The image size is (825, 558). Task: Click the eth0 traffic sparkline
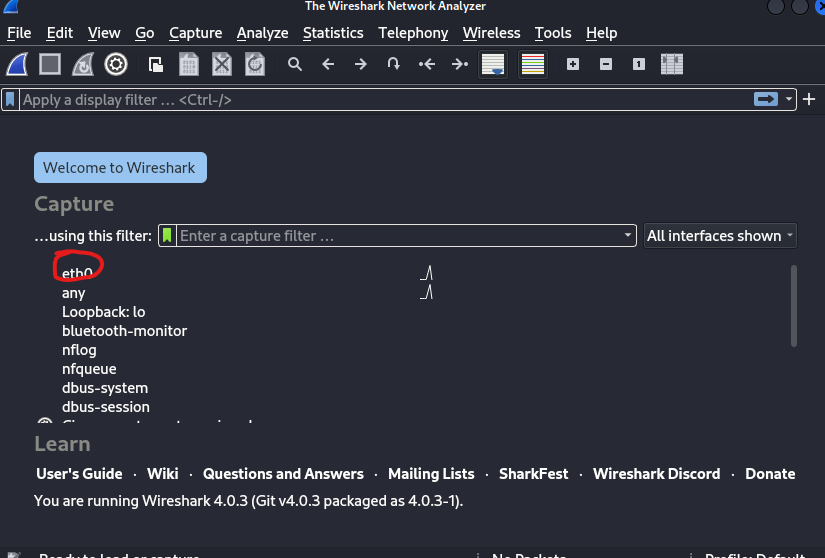pos(427,273)
